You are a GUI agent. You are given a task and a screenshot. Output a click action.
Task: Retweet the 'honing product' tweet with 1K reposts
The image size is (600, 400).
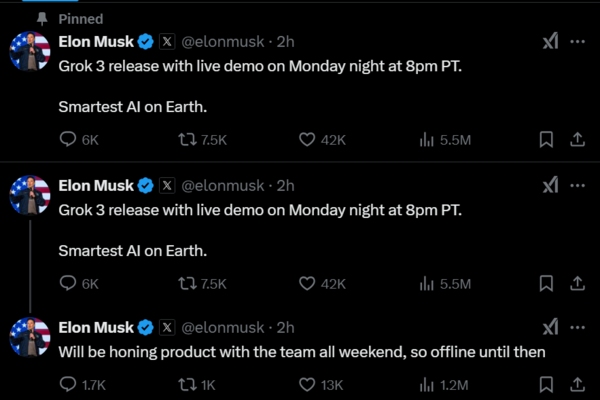pyautogui.click(x=186, y=384)
